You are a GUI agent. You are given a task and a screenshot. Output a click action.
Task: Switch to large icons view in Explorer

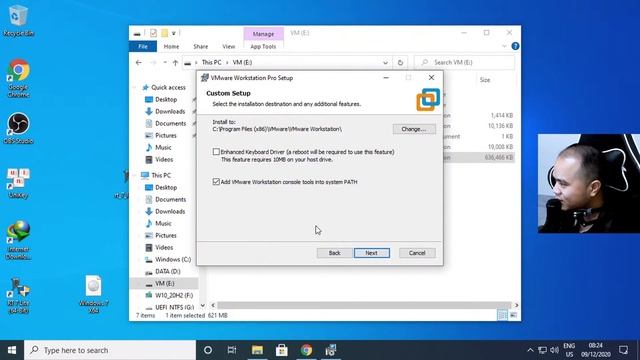click(x=513, y=315)
